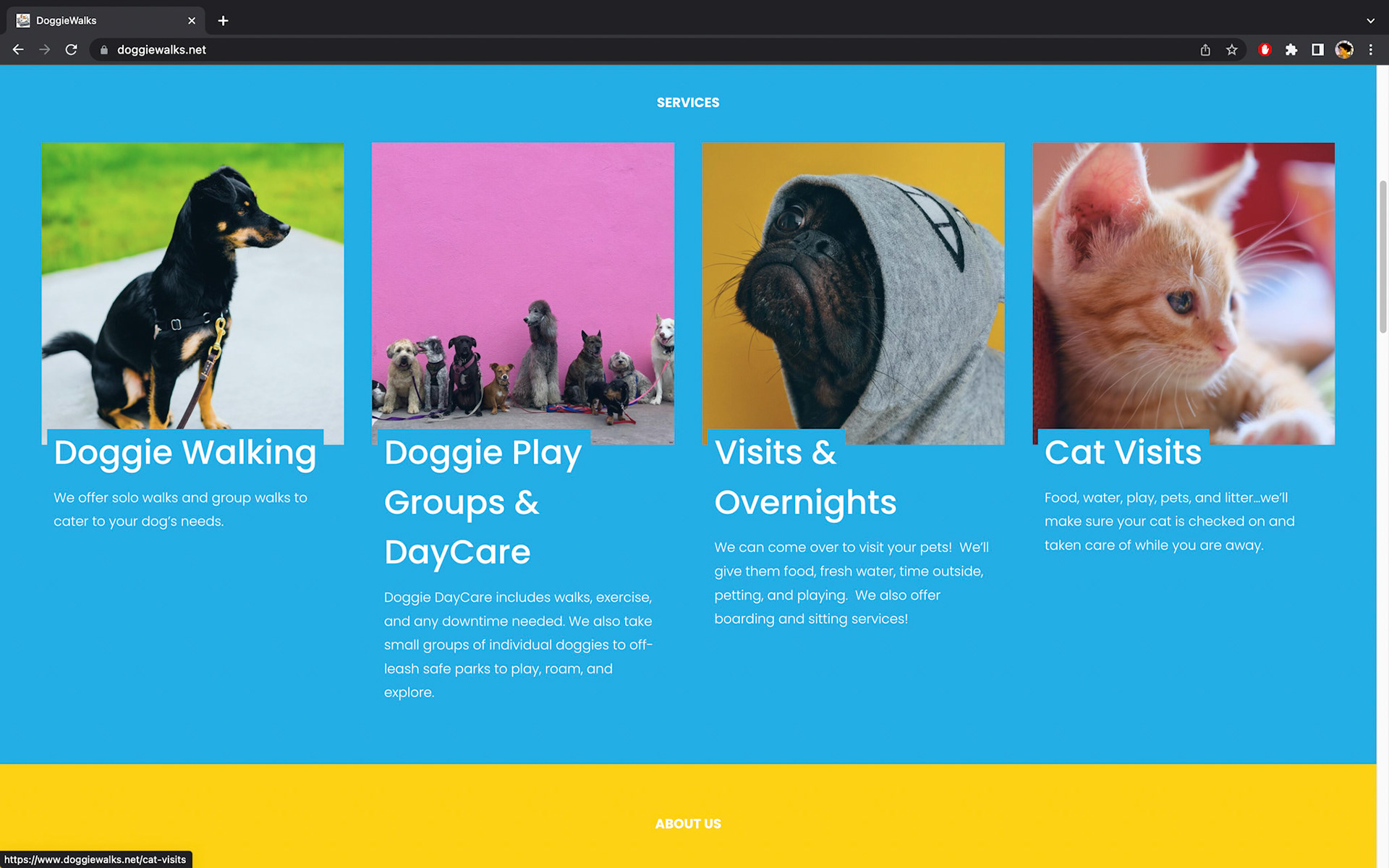
Task: Go back using the browser back arrow
Action: coord(18,50)
